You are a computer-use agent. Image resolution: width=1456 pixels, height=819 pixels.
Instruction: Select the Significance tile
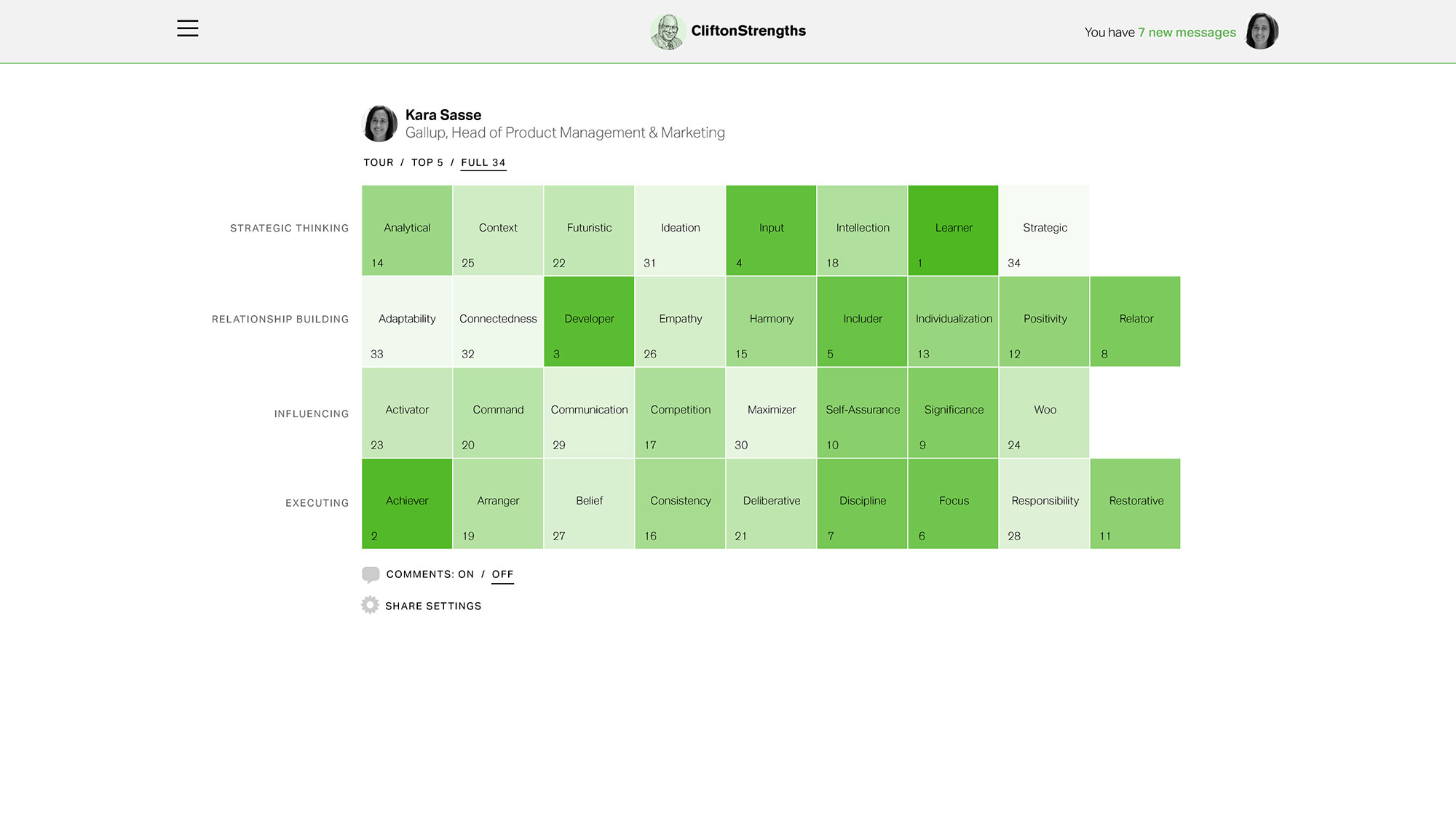point(953,413)
